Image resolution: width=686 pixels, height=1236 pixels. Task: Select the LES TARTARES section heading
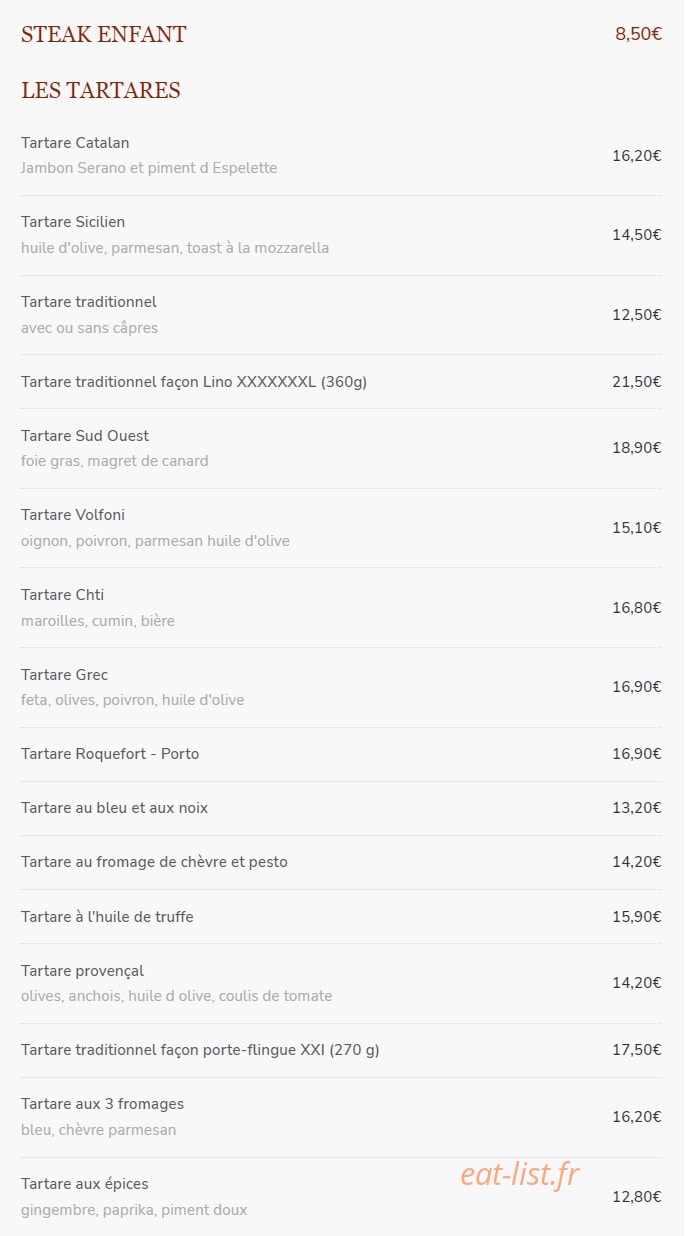coord(100,91)
